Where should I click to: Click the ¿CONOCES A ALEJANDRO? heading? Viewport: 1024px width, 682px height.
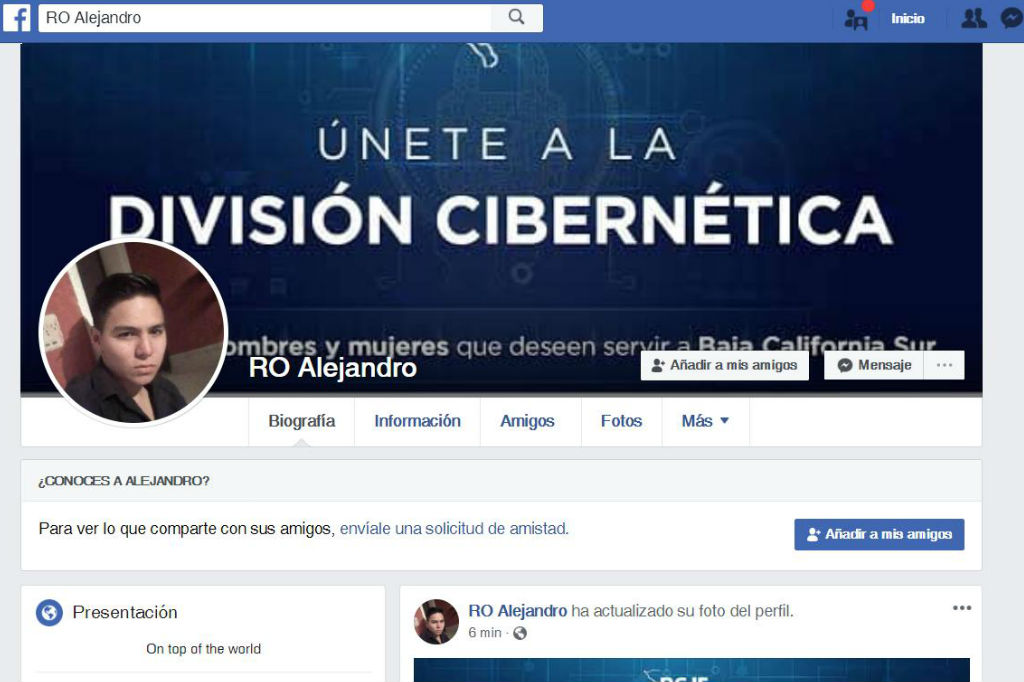click(123, 481)
